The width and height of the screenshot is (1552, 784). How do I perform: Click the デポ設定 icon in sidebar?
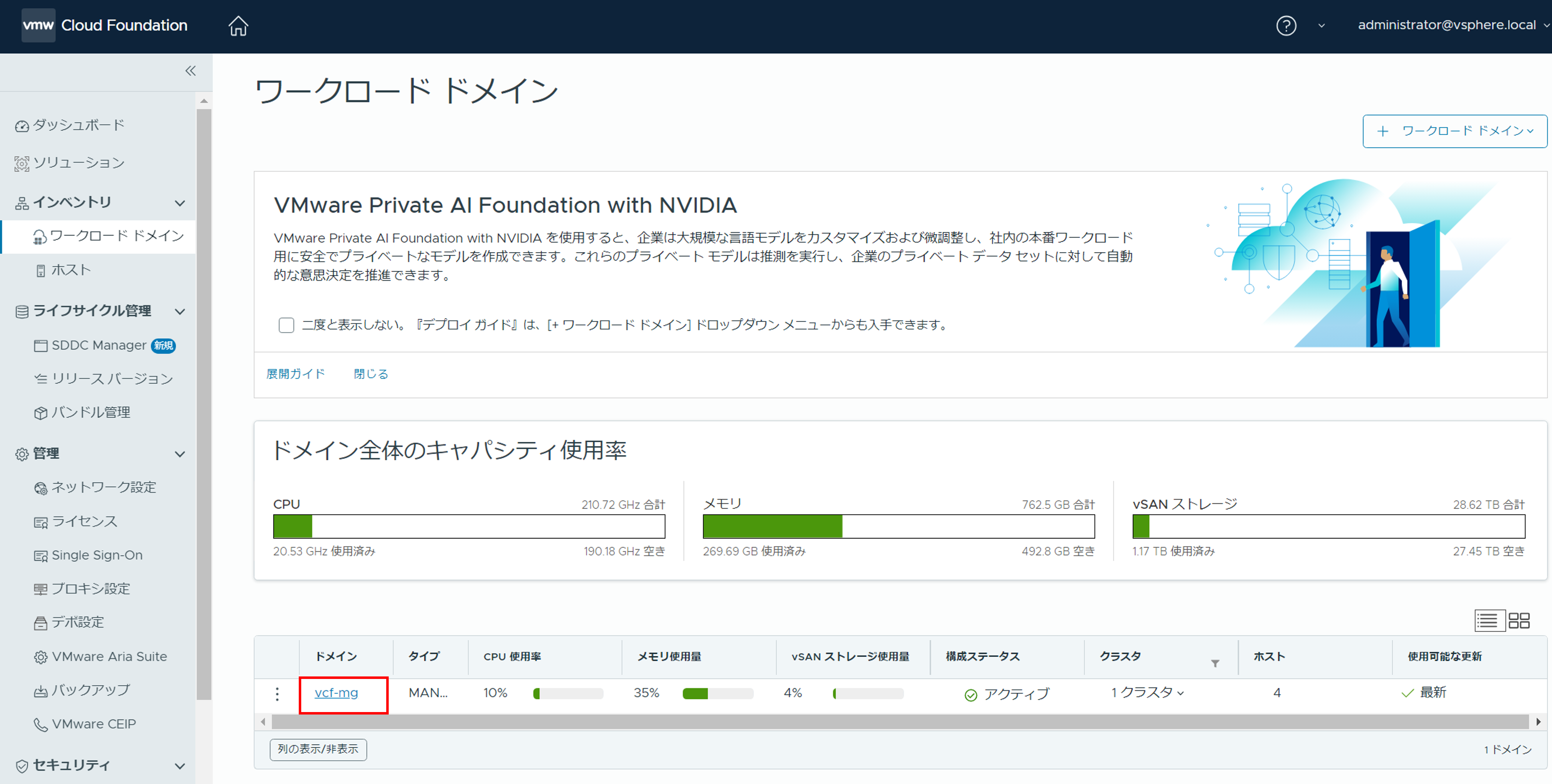click(x=40, y=623)
